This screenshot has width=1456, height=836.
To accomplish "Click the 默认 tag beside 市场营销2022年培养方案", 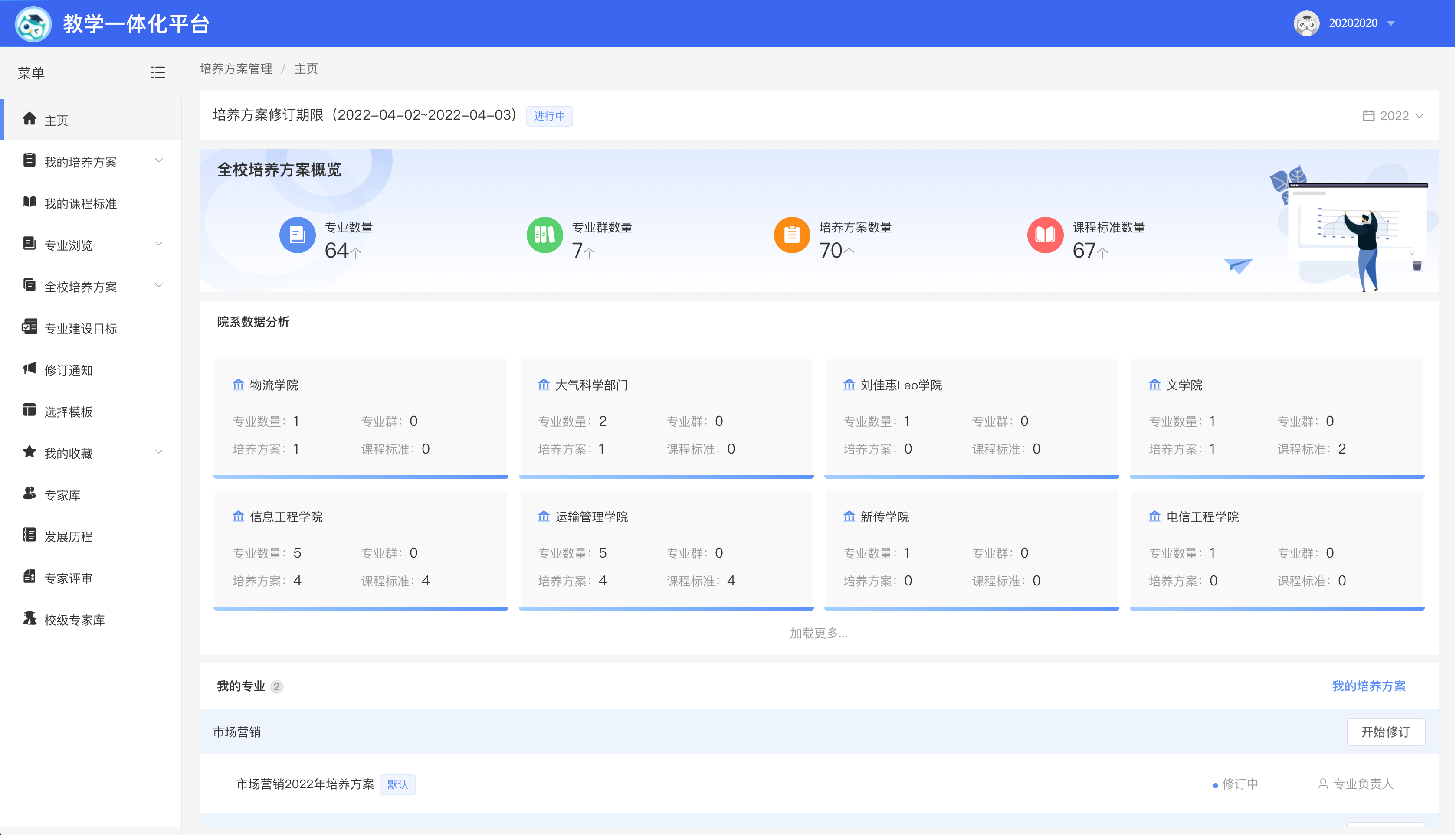I will tap(397, 785).
